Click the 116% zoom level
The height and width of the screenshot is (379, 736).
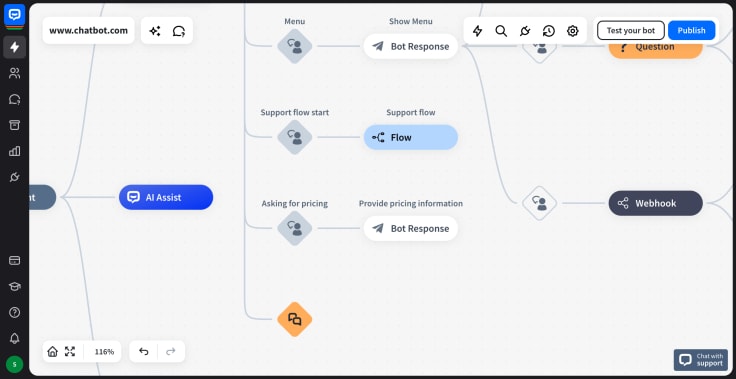pos(104,351)
